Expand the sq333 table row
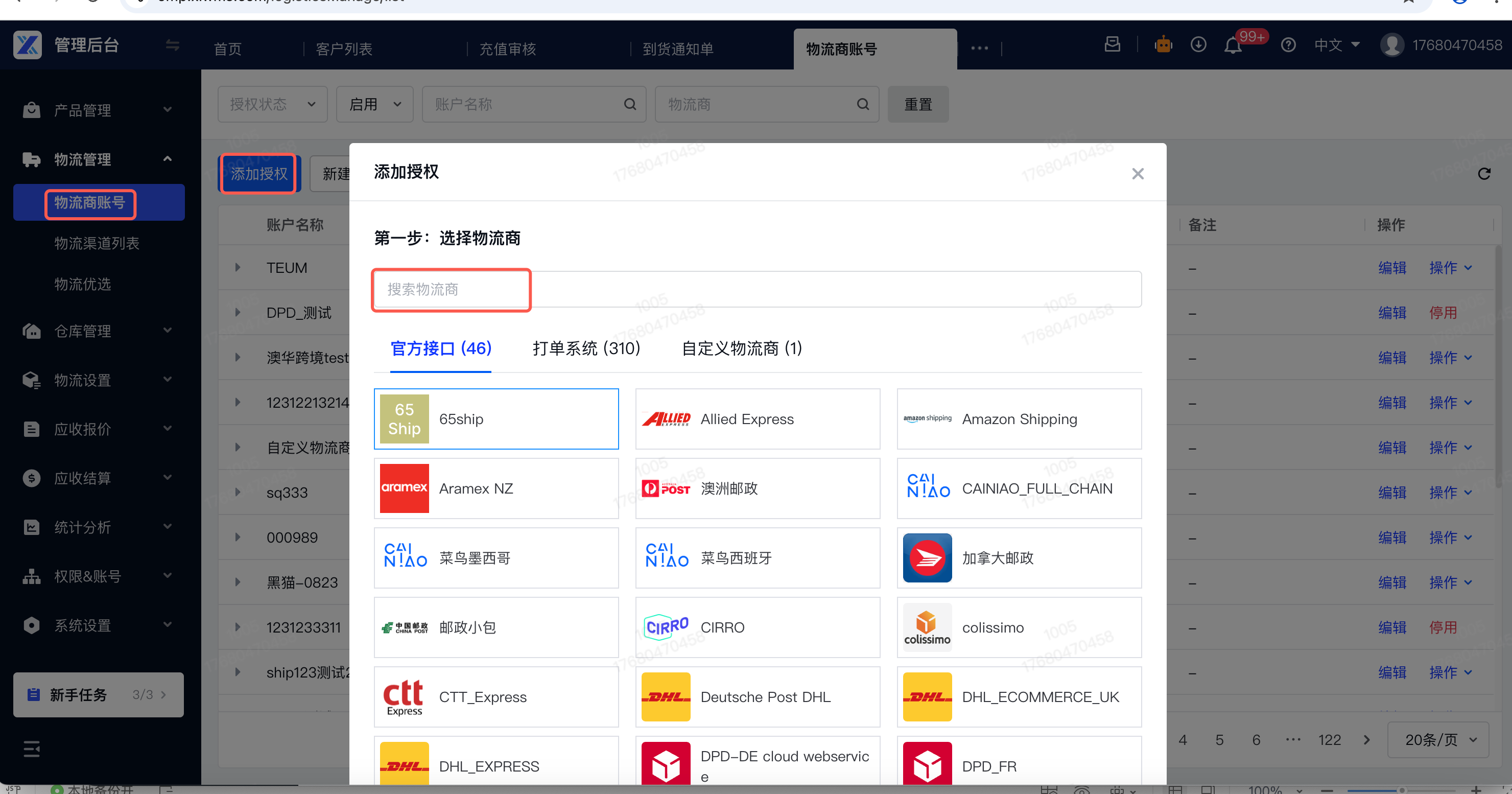The image size is (1512, 794). (238, 492)
